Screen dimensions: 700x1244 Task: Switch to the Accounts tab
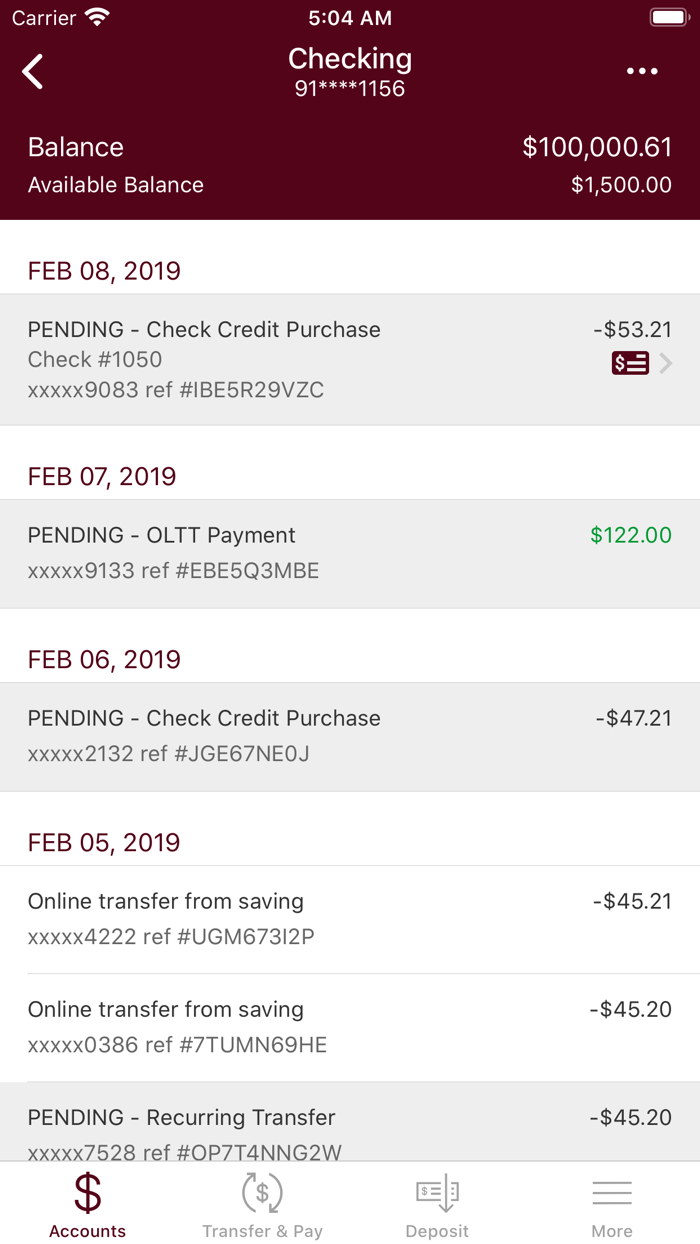(87, 1203)
